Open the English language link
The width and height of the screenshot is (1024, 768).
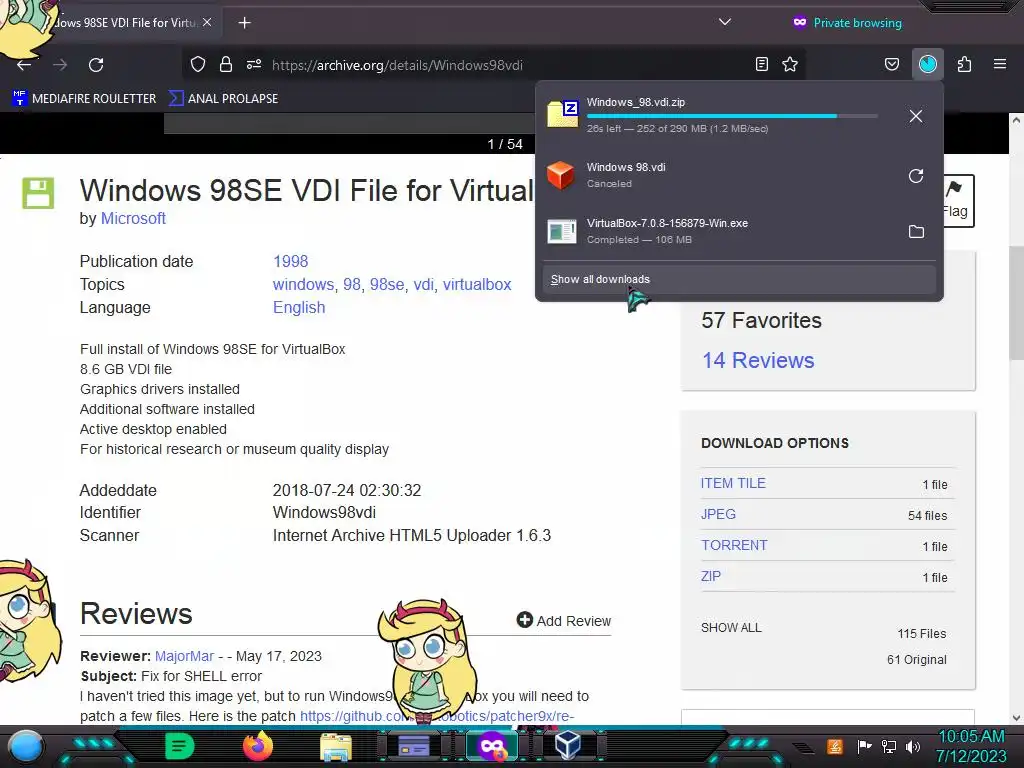[298, 307]
